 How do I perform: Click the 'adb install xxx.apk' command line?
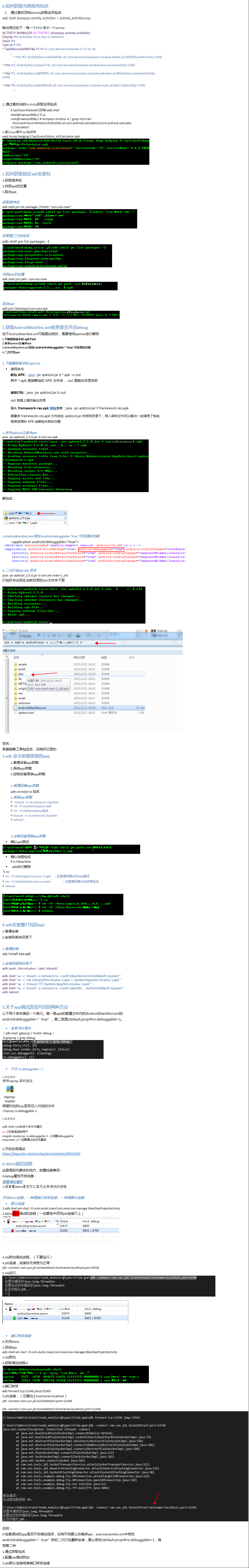coord(16,954)
